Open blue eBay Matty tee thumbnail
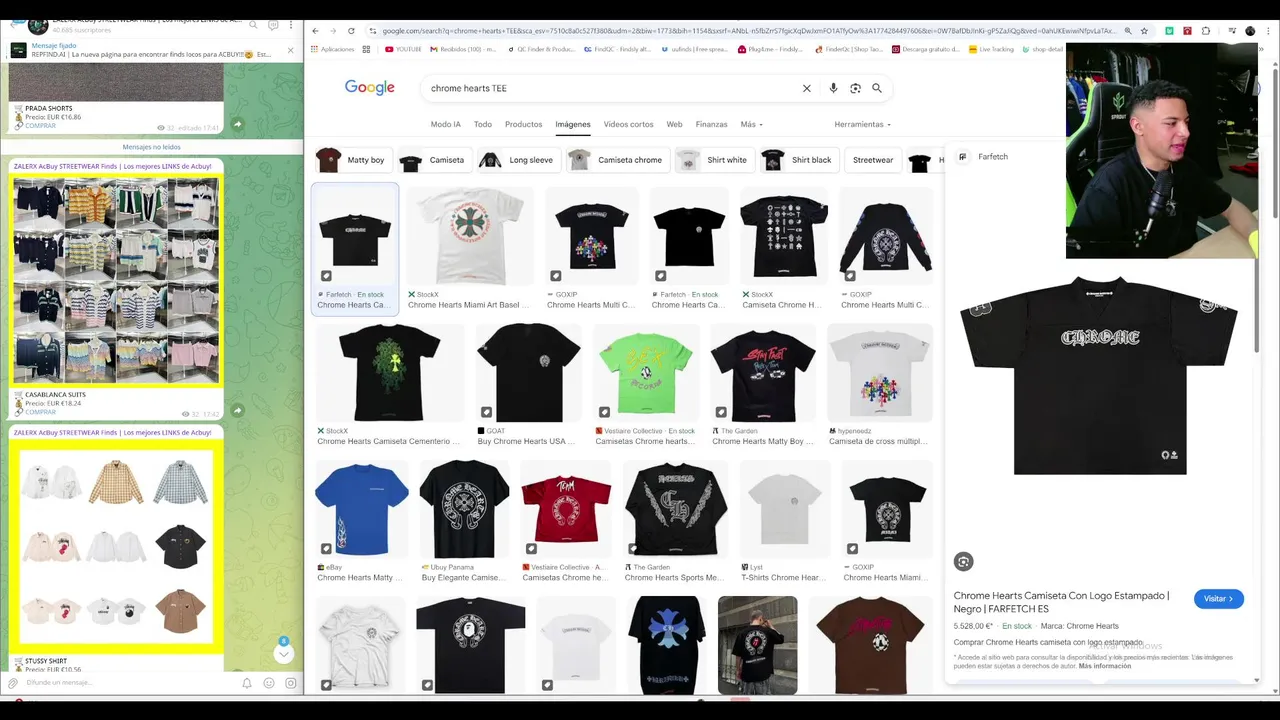Screen dimensions: 1280x720 coord(361,509)
